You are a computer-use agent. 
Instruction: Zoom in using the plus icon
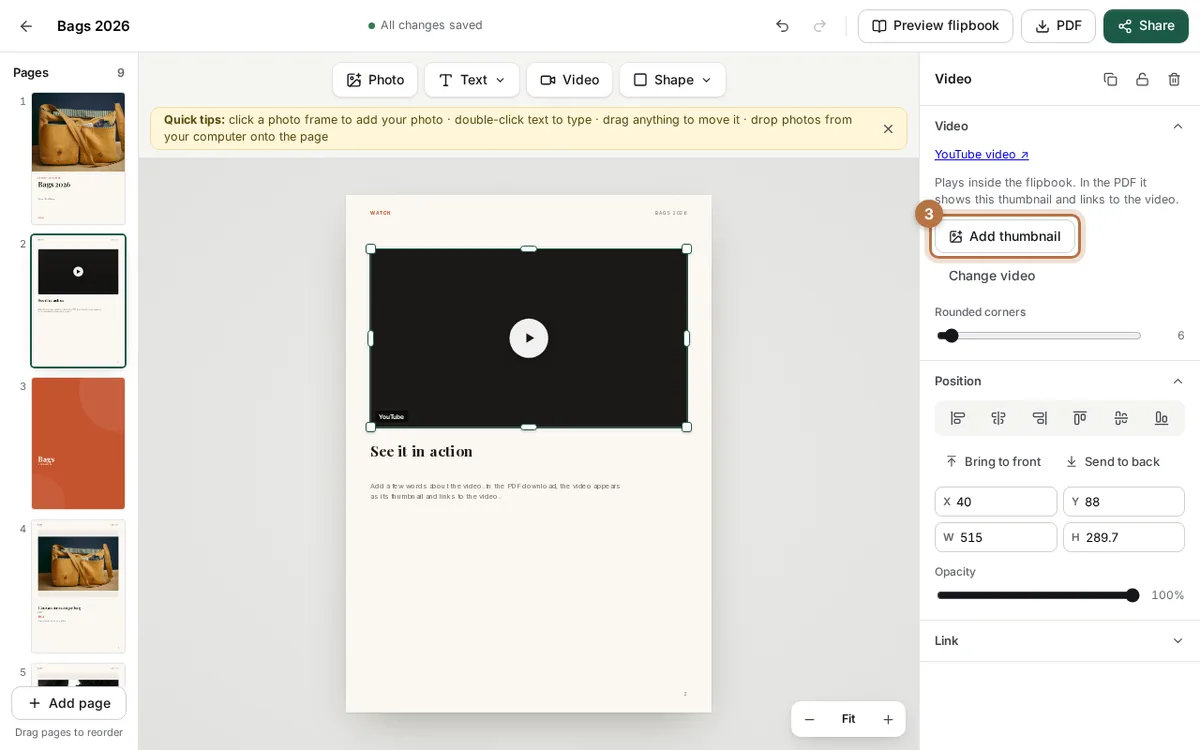pyautogui.click(x=887, y=719)
